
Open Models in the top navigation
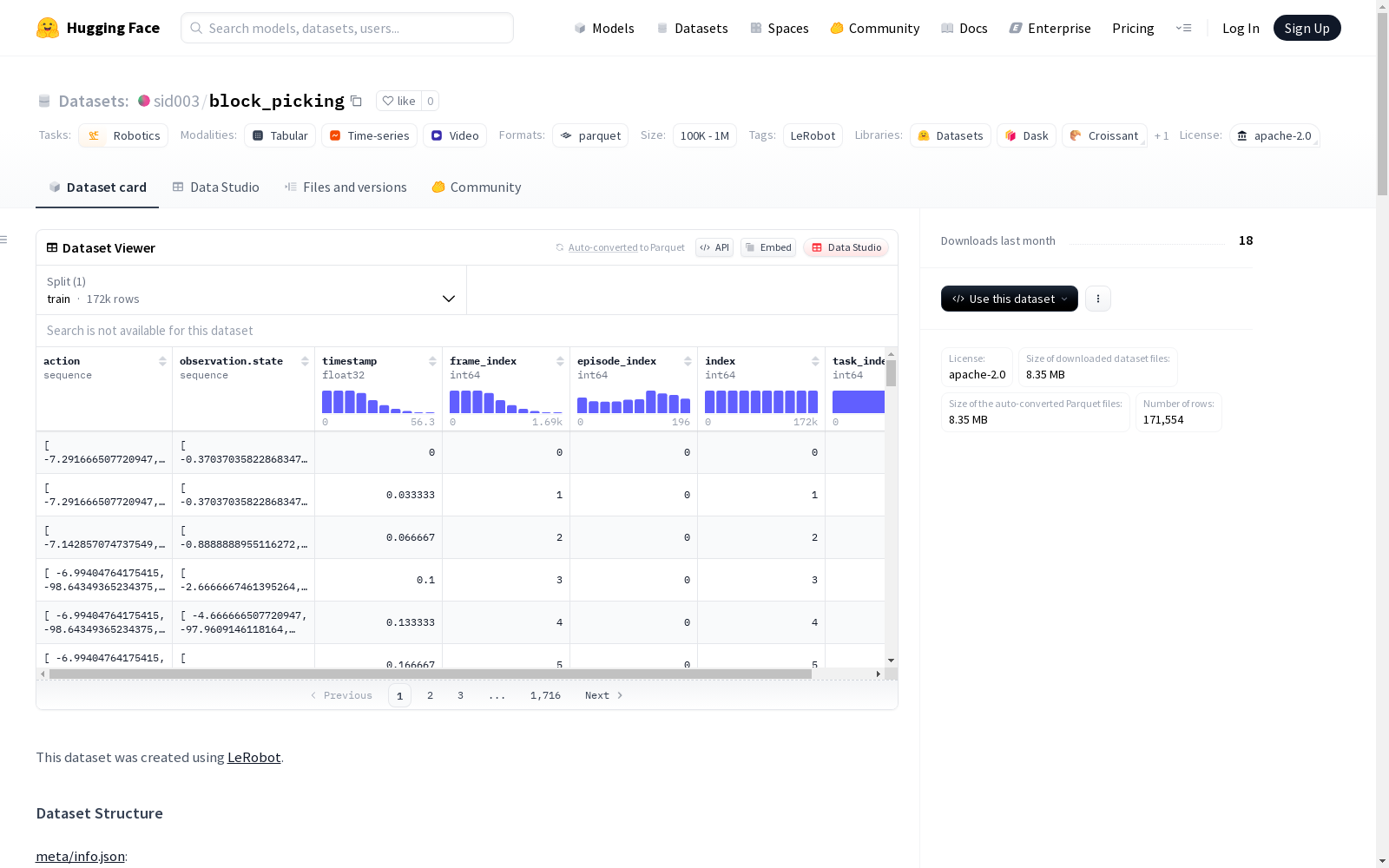604,28
